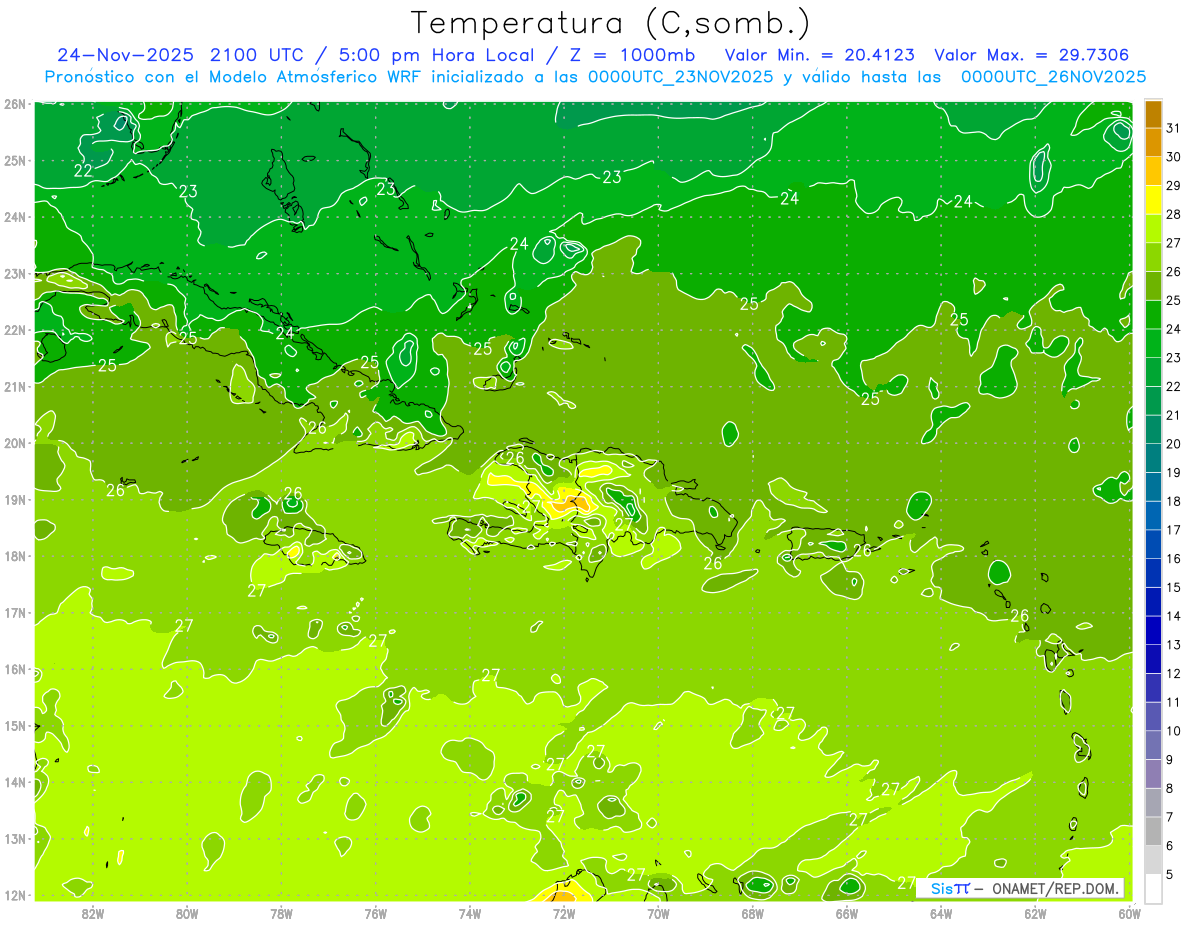Image resolution: width=1200 pixels, height=927 pixels.
Task: Click the '60W' longitude axis label
Action: [x=1130, y=913]
